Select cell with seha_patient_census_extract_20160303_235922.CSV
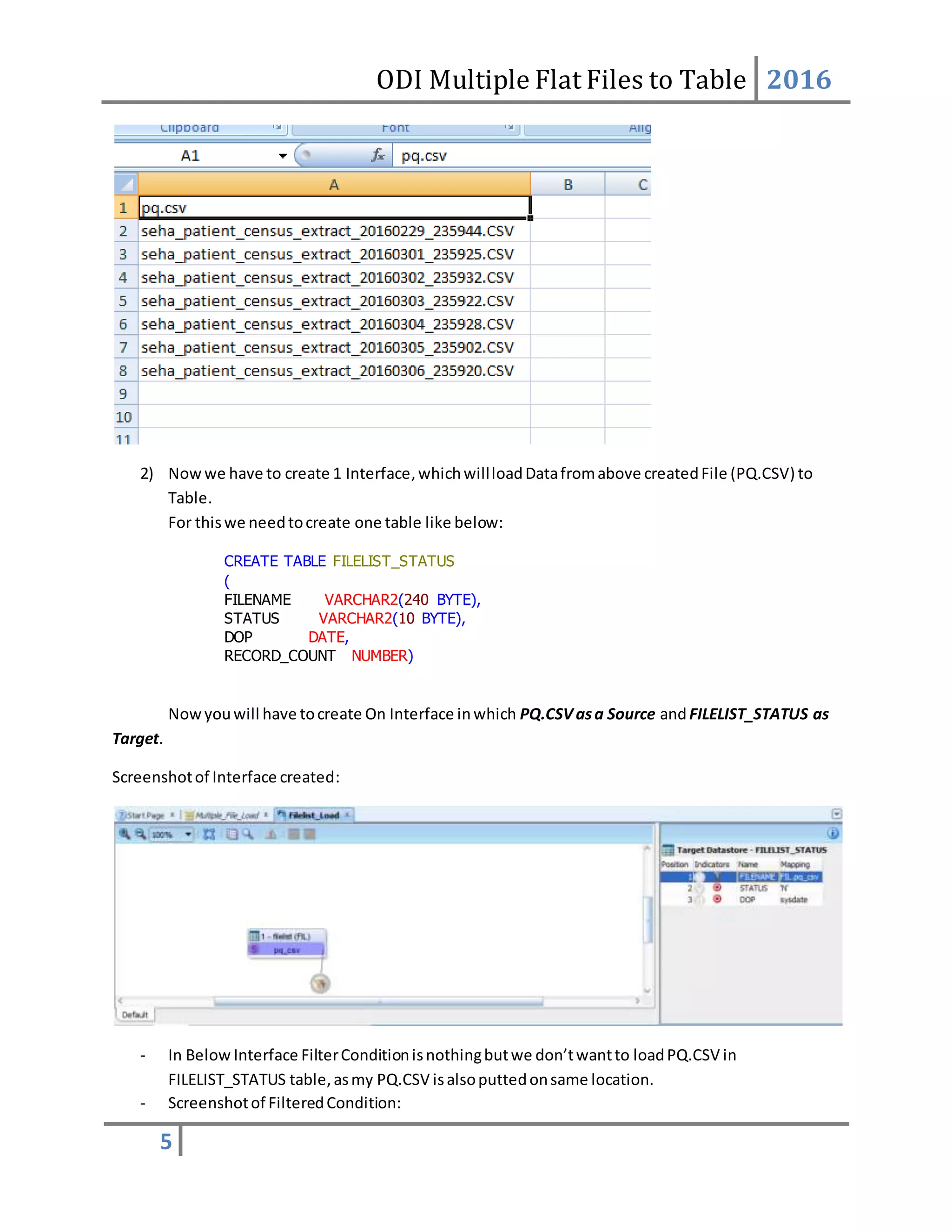 tap(334, 301)
